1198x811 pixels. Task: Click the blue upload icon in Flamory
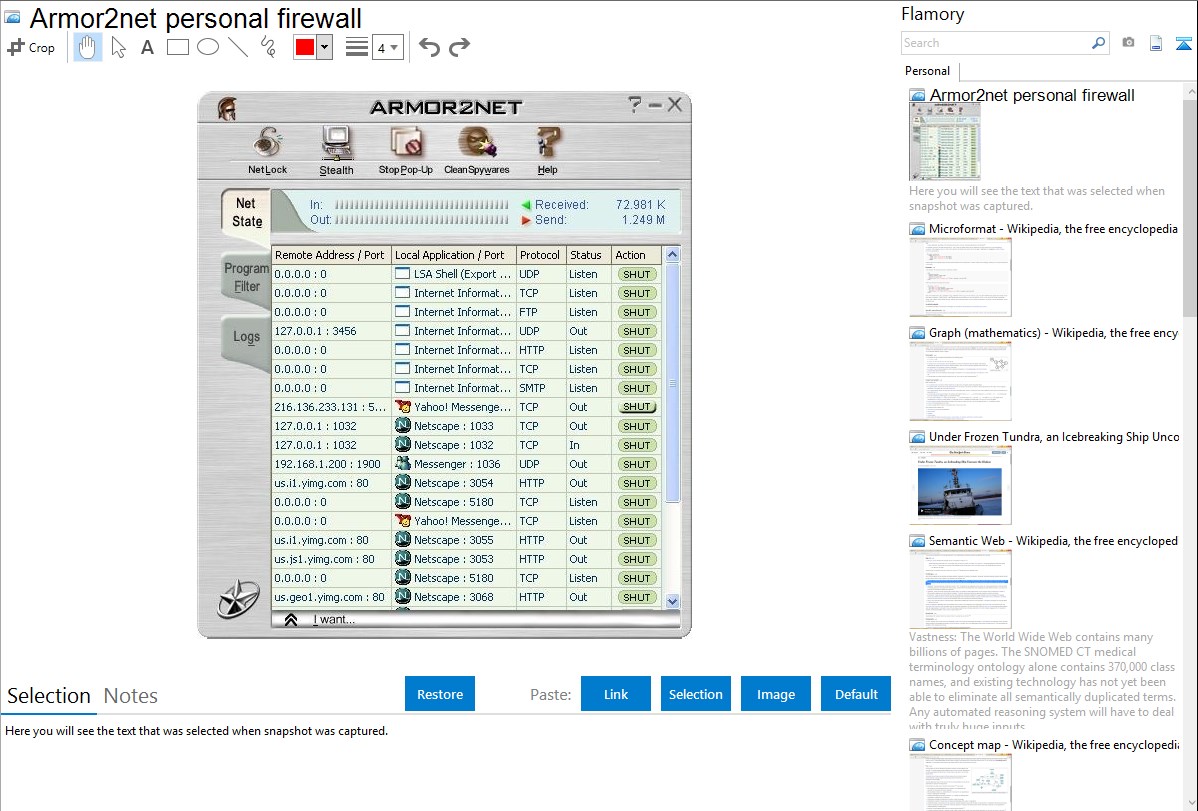coord(1183,43)
